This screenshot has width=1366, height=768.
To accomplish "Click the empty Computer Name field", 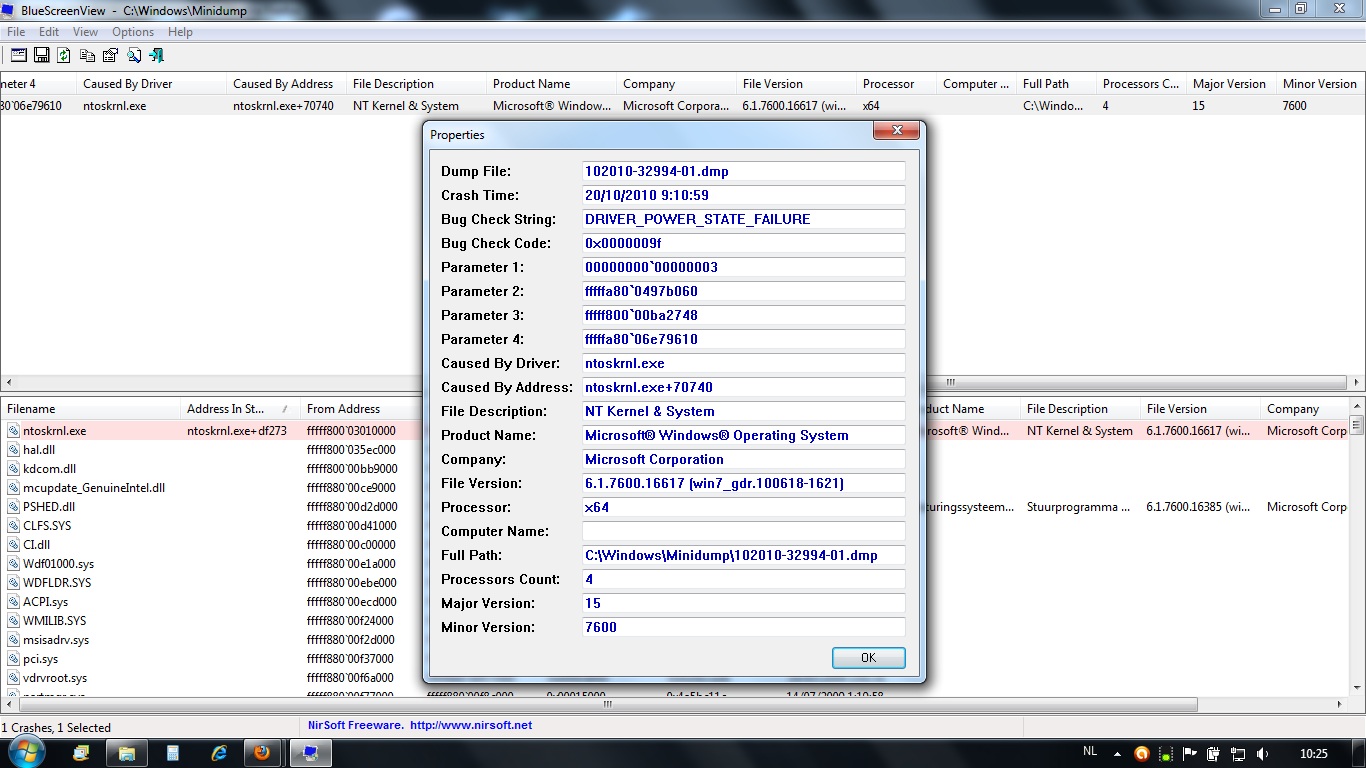I will [744, 531].
